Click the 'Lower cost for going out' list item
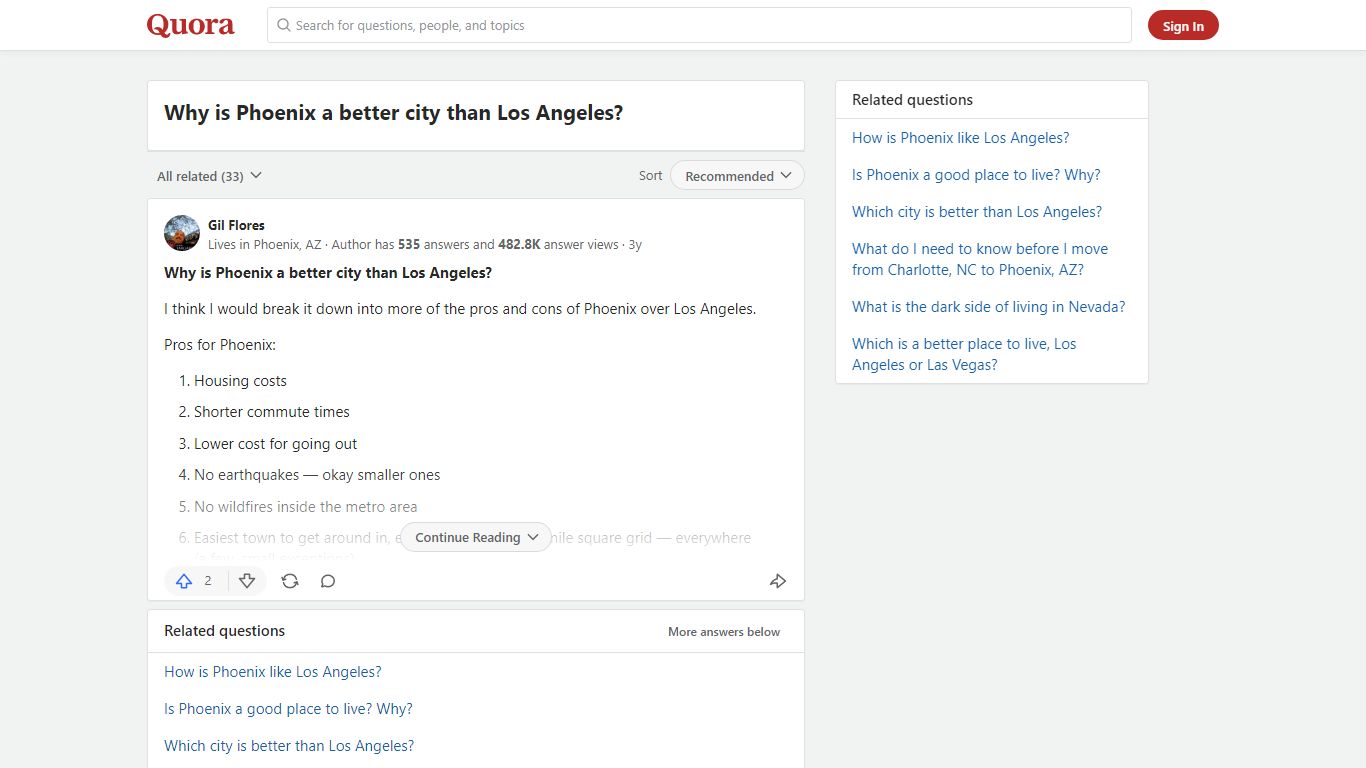Screen dimensions: 1366x768 point(276,444)
